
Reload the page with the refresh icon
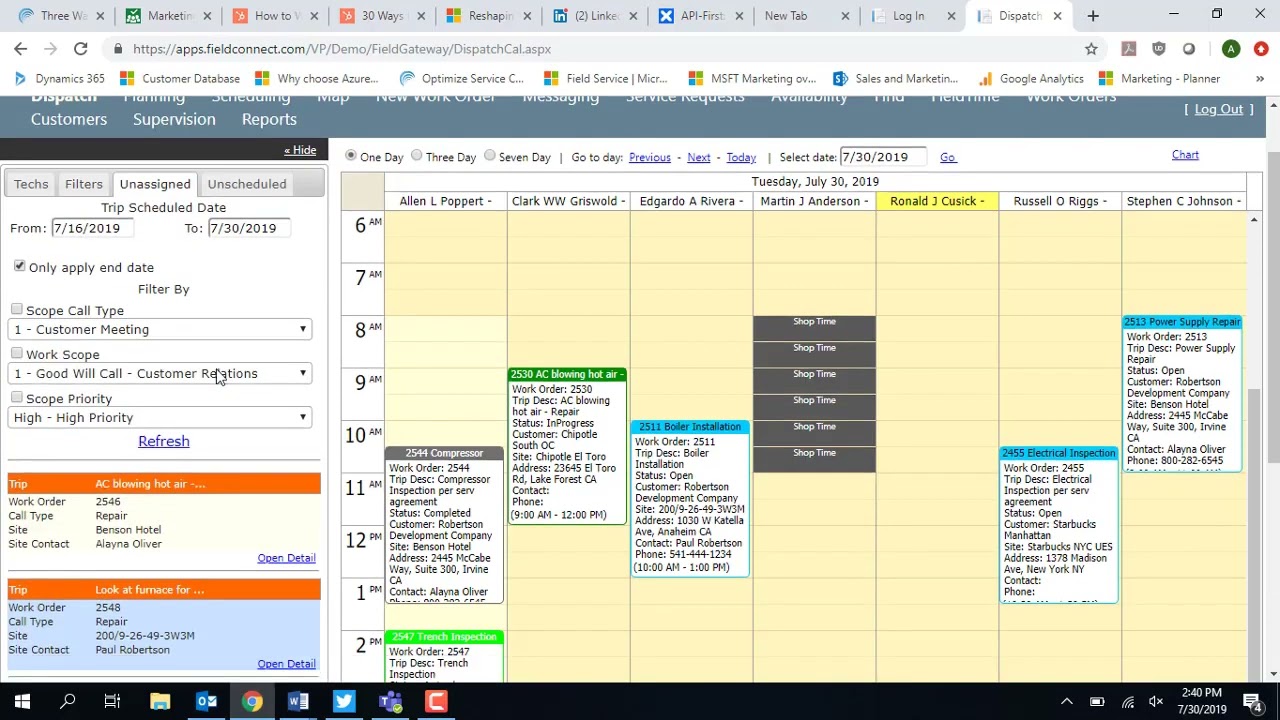[x=80, y=48]
